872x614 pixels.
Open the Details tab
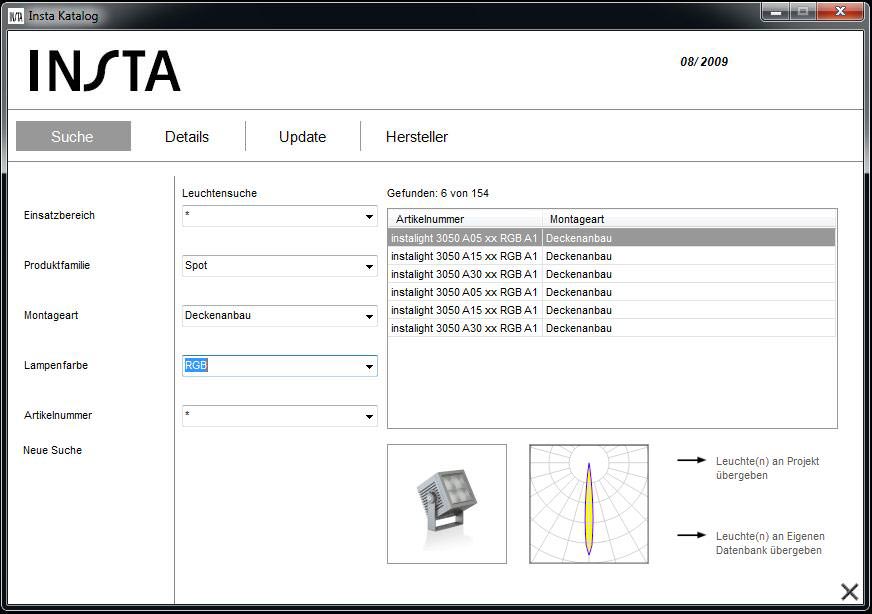(187, 137)
